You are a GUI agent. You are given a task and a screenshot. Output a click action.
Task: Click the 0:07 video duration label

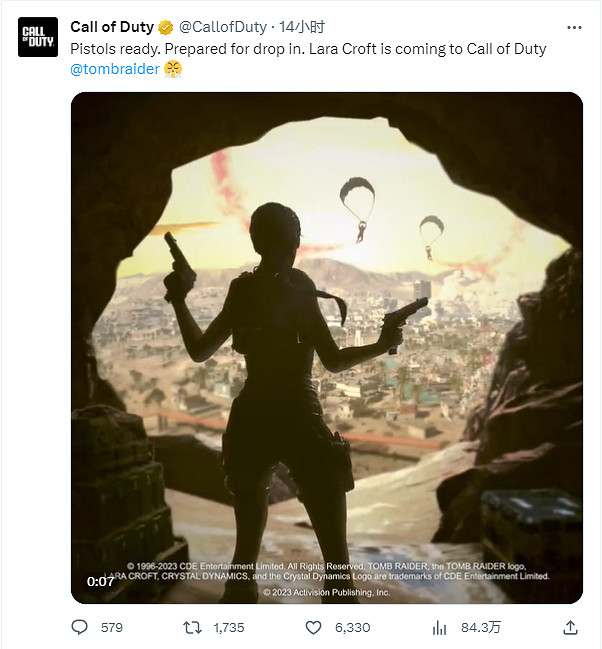100,581
